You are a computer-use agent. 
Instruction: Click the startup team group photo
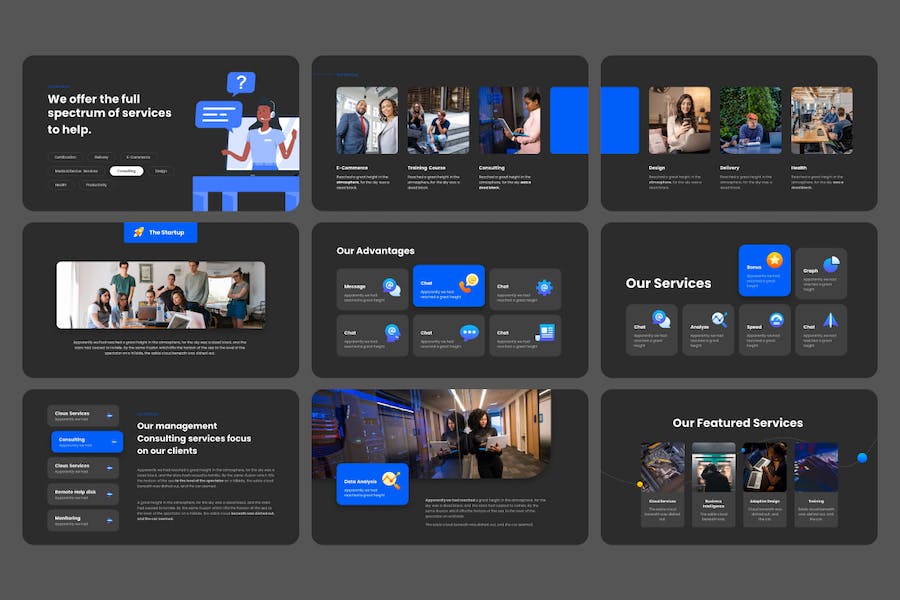click(x=160, y=295)
